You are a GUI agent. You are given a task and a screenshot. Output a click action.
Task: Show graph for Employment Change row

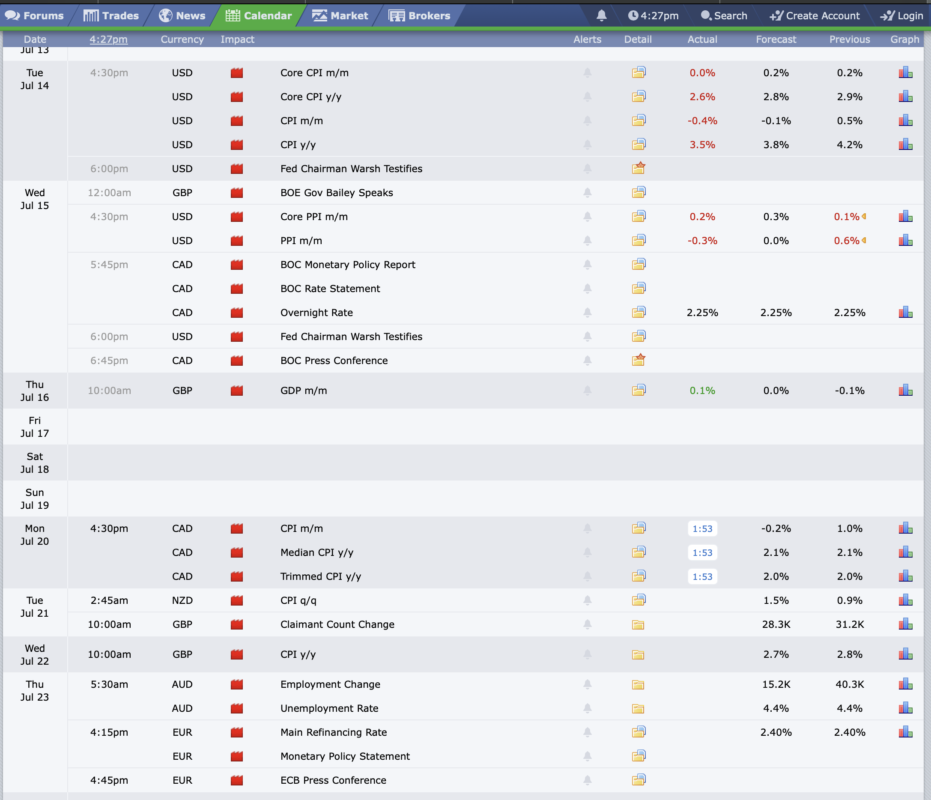click(905, 684)
